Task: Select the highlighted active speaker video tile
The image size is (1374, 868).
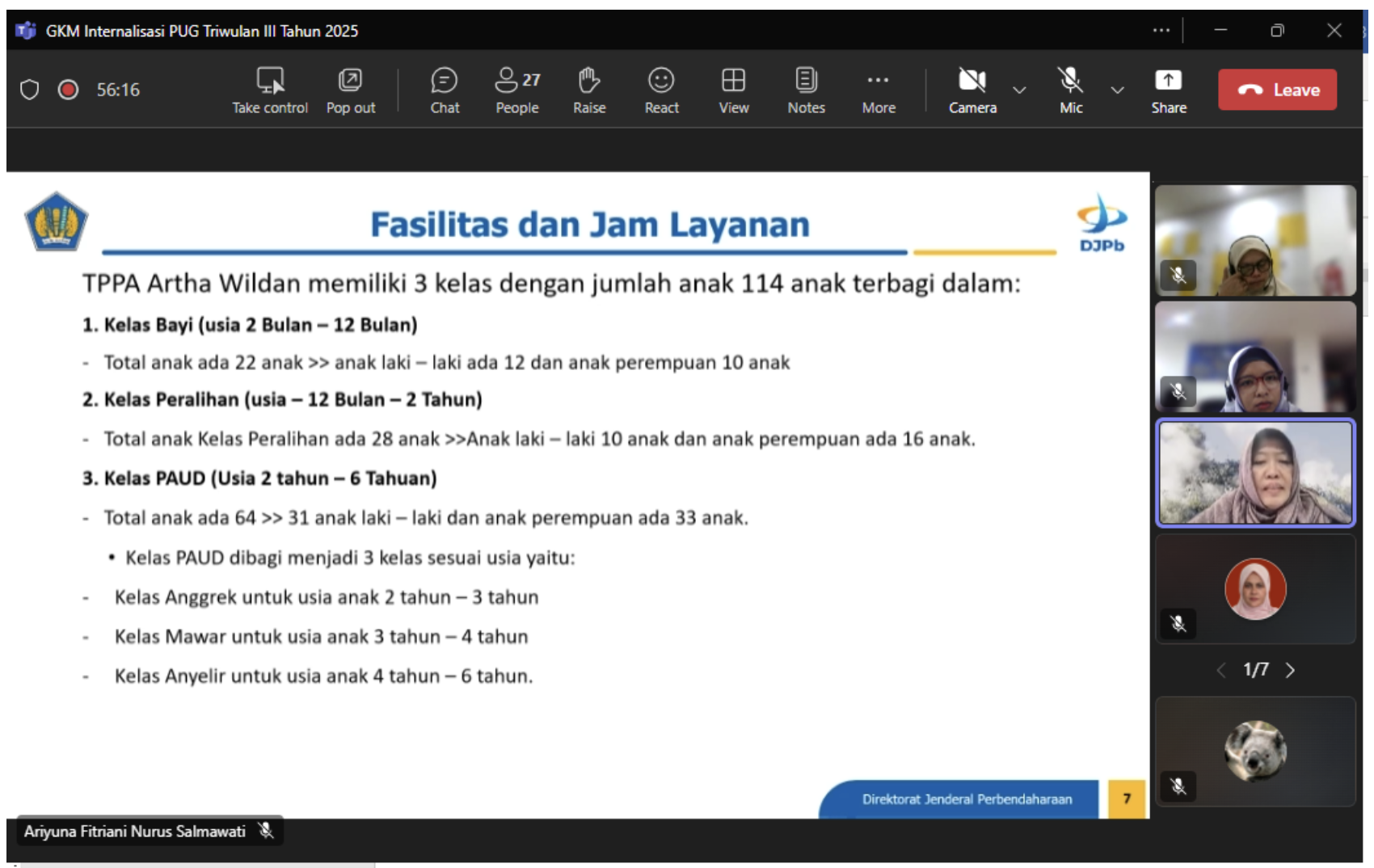Action: 1255,474
